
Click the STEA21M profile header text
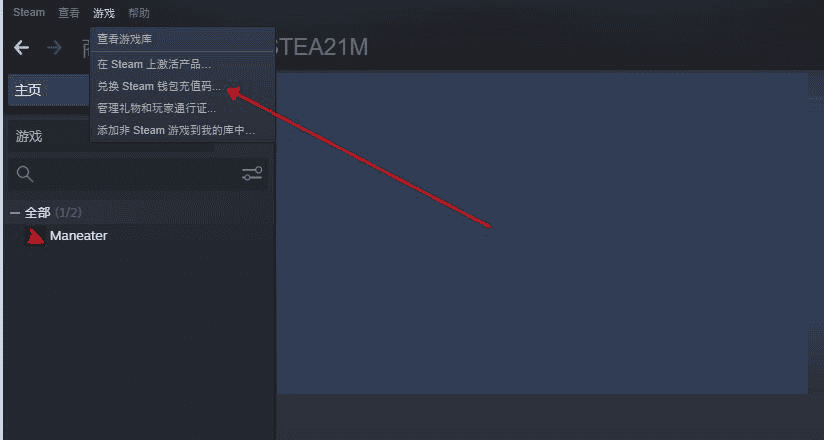point(321,47)
